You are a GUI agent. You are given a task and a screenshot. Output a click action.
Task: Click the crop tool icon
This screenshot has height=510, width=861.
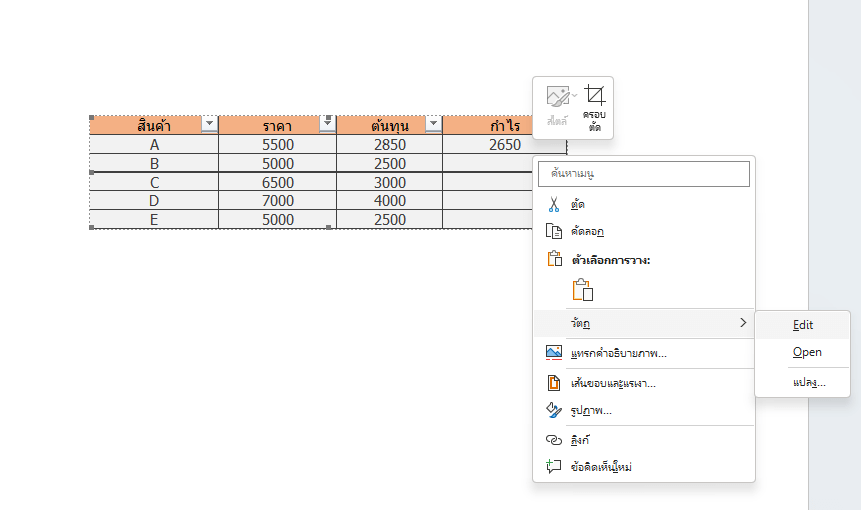pos(595,96)
